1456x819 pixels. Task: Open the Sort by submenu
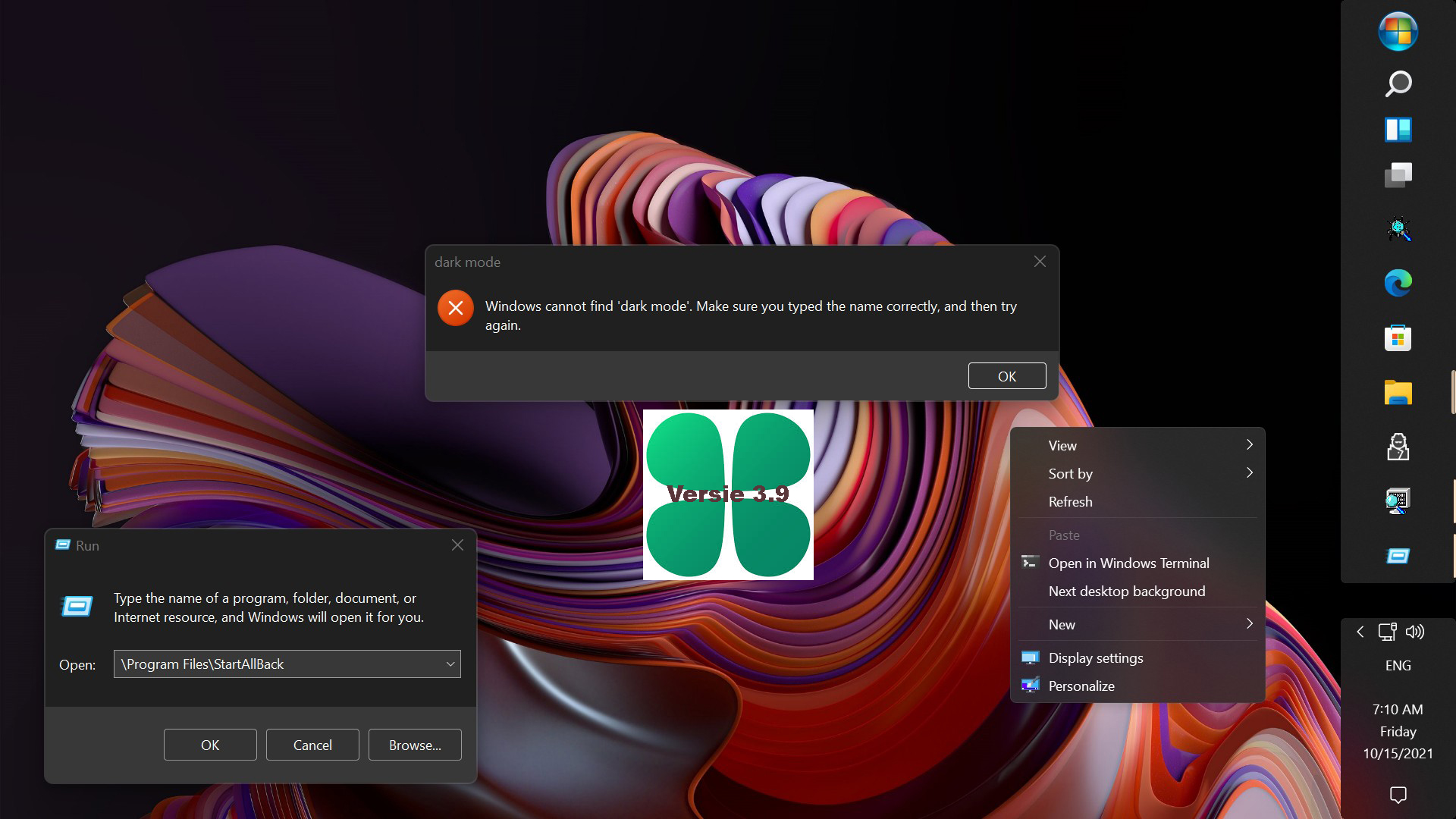(x=1137, y=473)
